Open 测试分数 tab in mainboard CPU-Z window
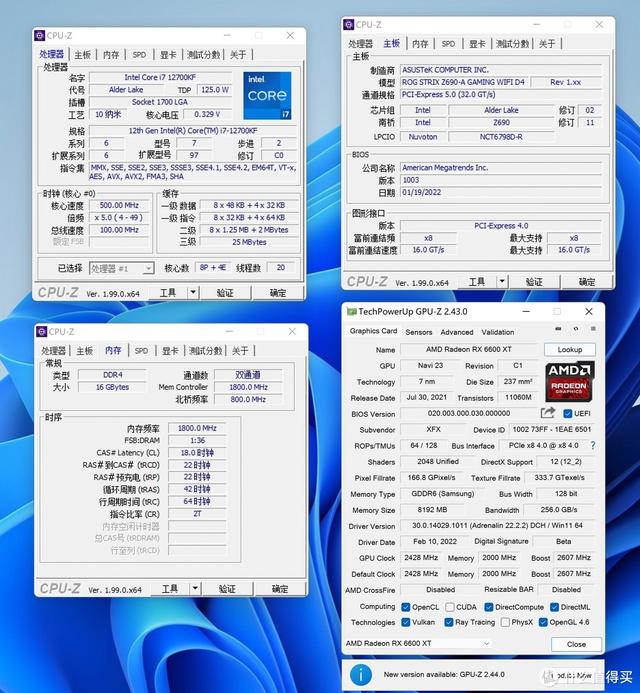The height and width of the screenshot is (693, 640). click(512, 43)
